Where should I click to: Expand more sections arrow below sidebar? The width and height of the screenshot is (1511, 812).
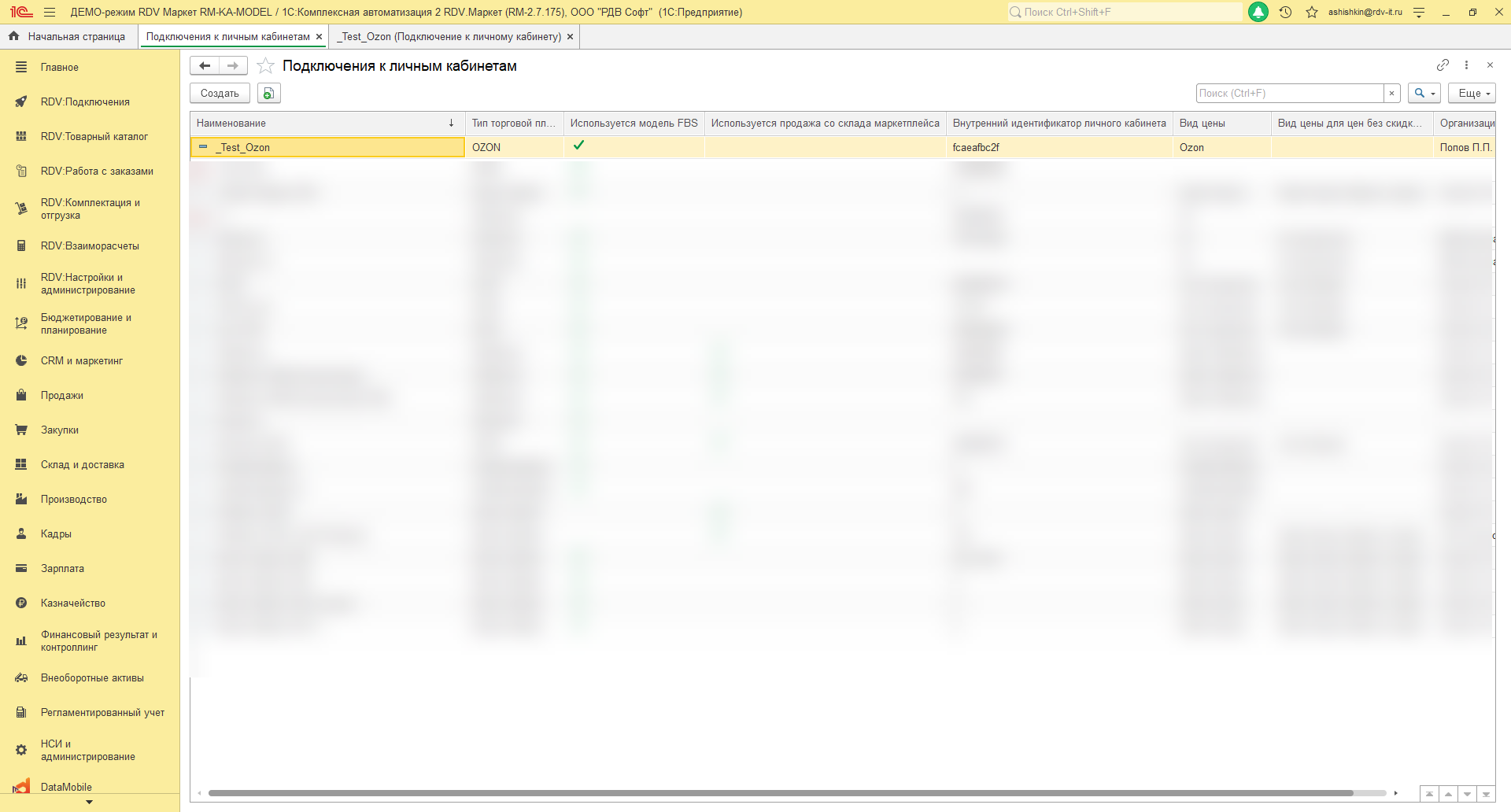(x=89, y=803)
